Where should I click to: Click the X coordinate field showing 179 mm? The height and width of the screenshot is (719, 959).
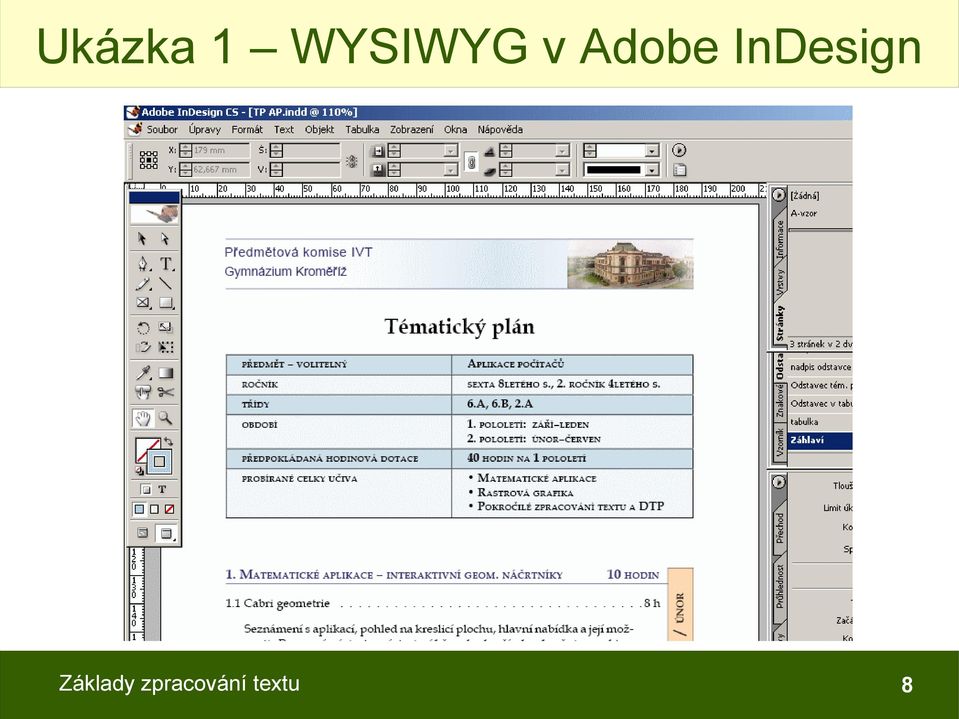(x=221, y=150)
